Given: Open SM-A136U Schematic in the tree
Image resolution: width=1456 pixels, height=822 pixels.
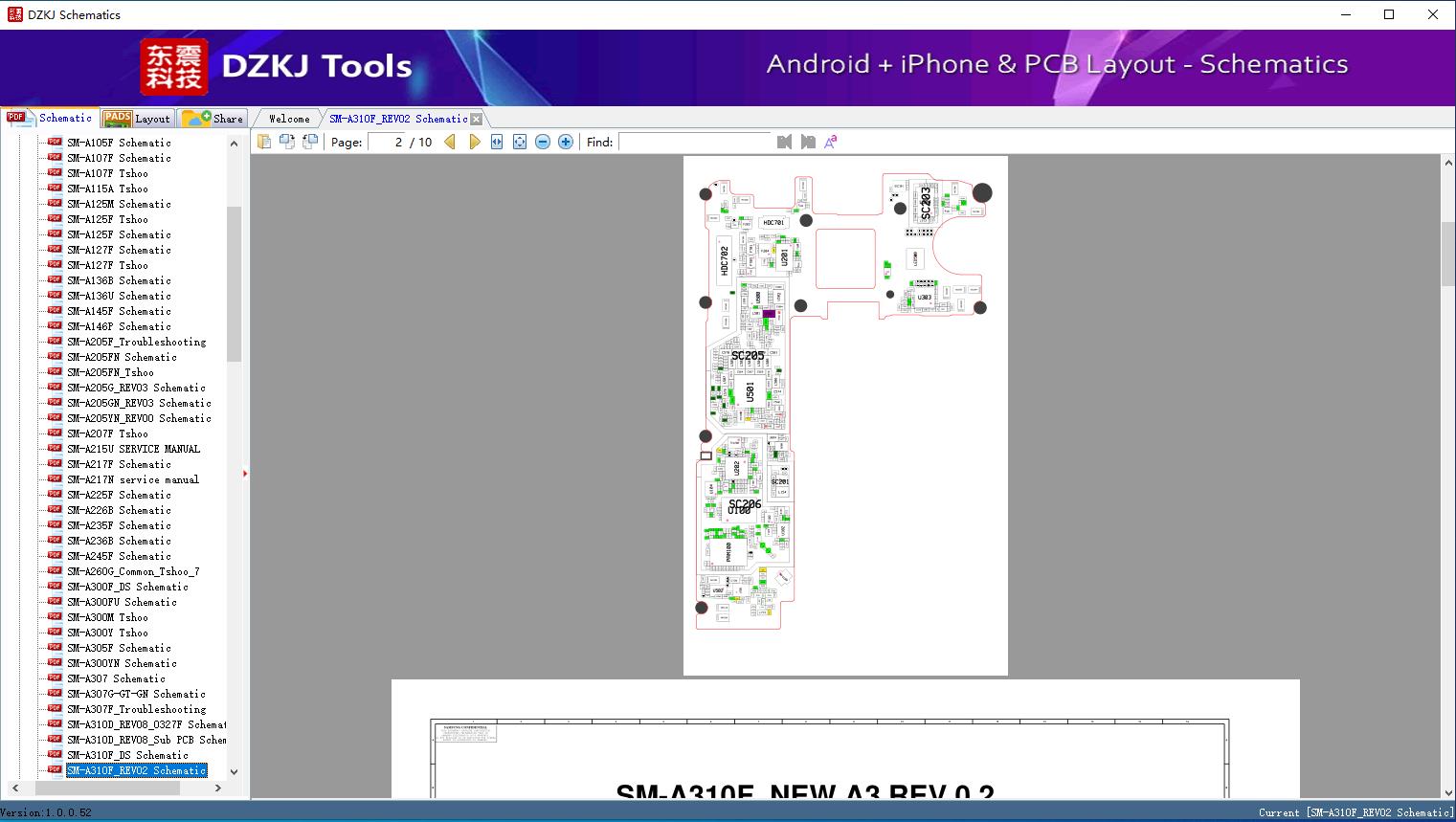Looking at the screenshot, I should coord(119,296).
